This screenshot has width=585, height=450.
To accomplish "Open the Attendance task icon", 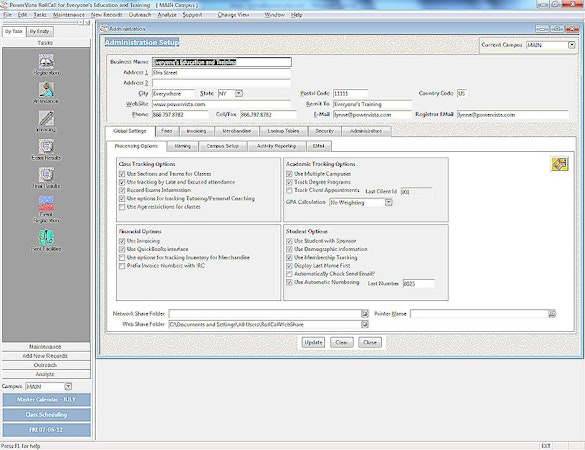I will pyautogui.click(x=46, y=90).
